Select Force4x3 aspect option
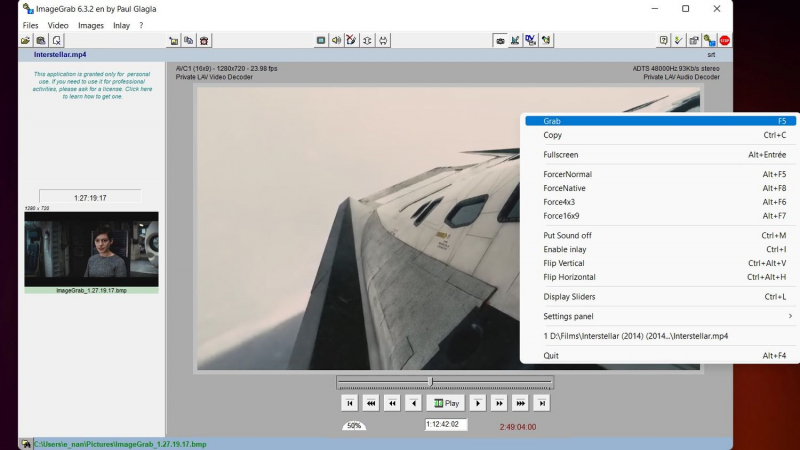The width and height of the screenshot is (800, 450). (660, 202)
